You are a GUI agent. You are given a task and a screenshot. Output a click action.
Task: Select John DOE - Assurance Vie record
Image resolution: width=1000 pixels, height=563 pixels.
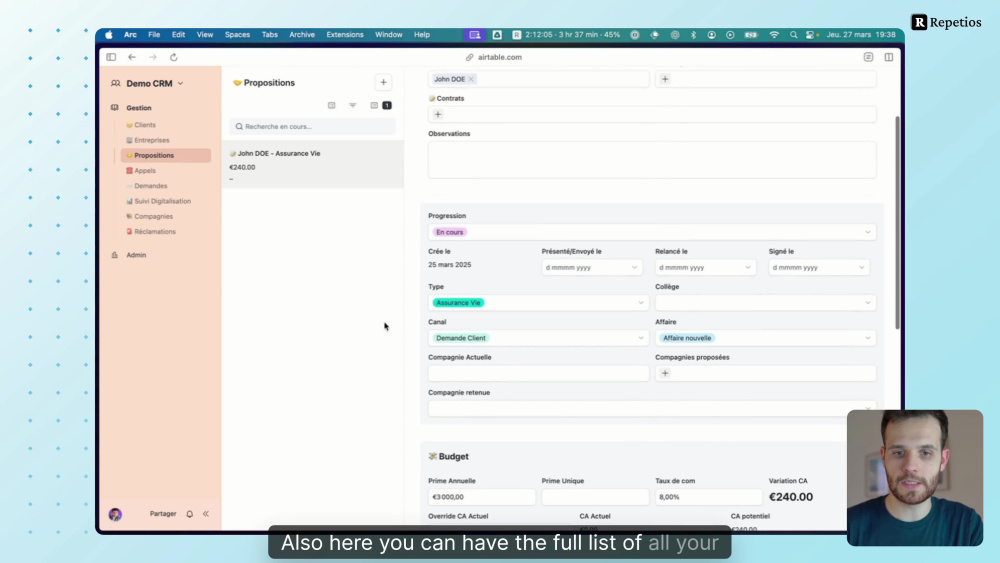click(312, 165)
